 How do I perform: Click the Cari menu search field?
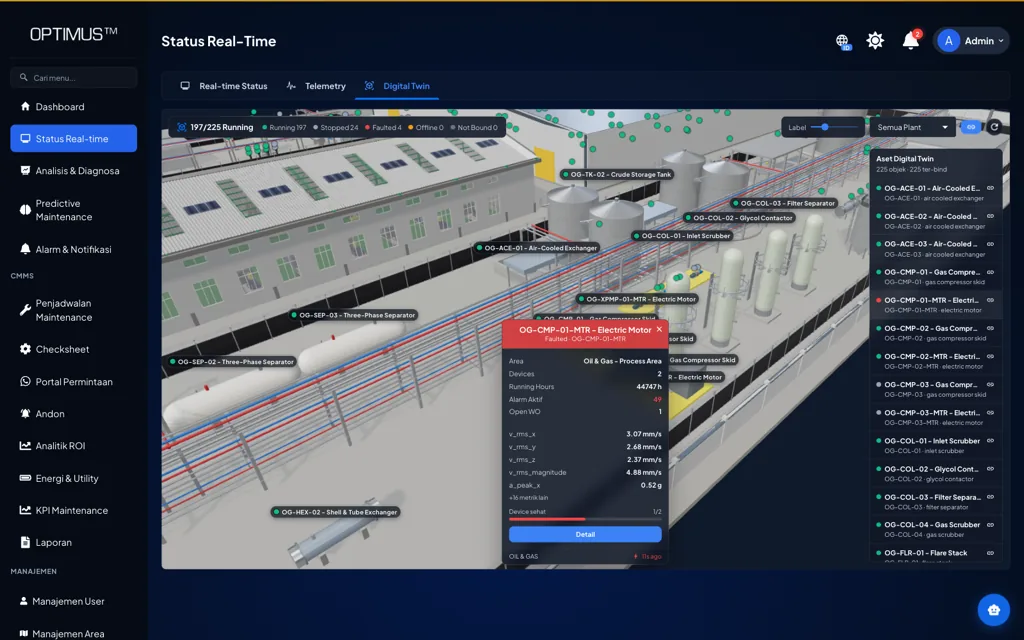pos(74,77)
